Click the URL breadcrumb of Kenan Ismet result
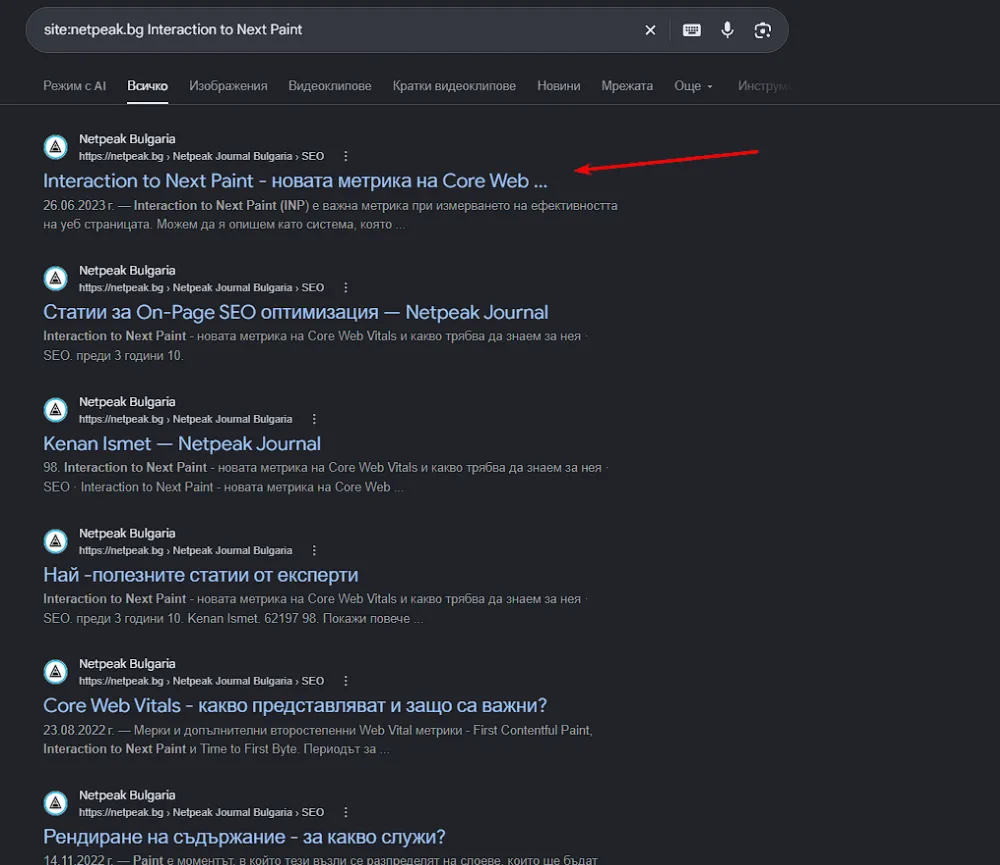The height and width of the screenshot is (865, 1000). 186,419
